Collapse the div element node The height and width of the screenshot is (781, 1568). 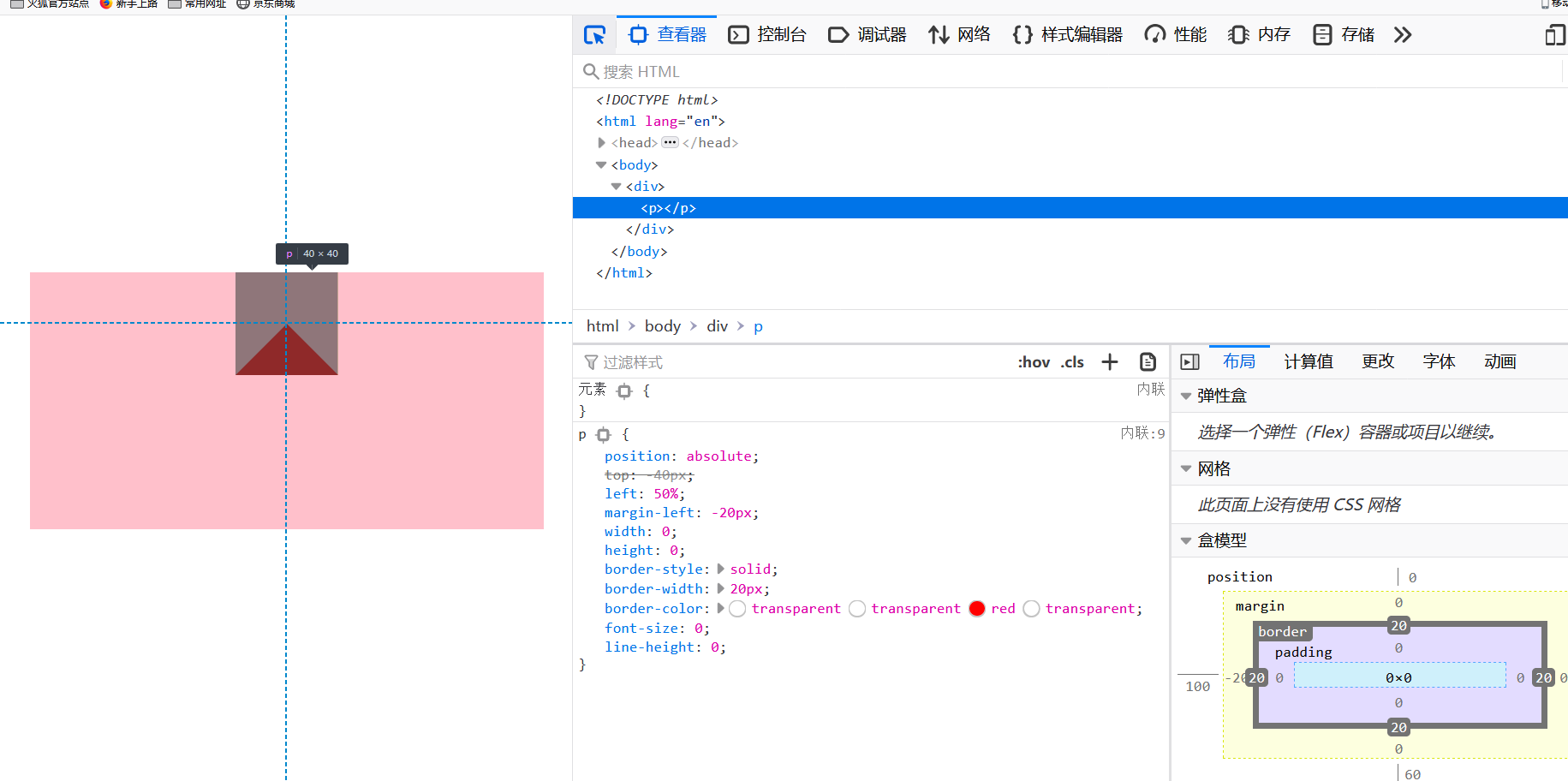(616, 187)
